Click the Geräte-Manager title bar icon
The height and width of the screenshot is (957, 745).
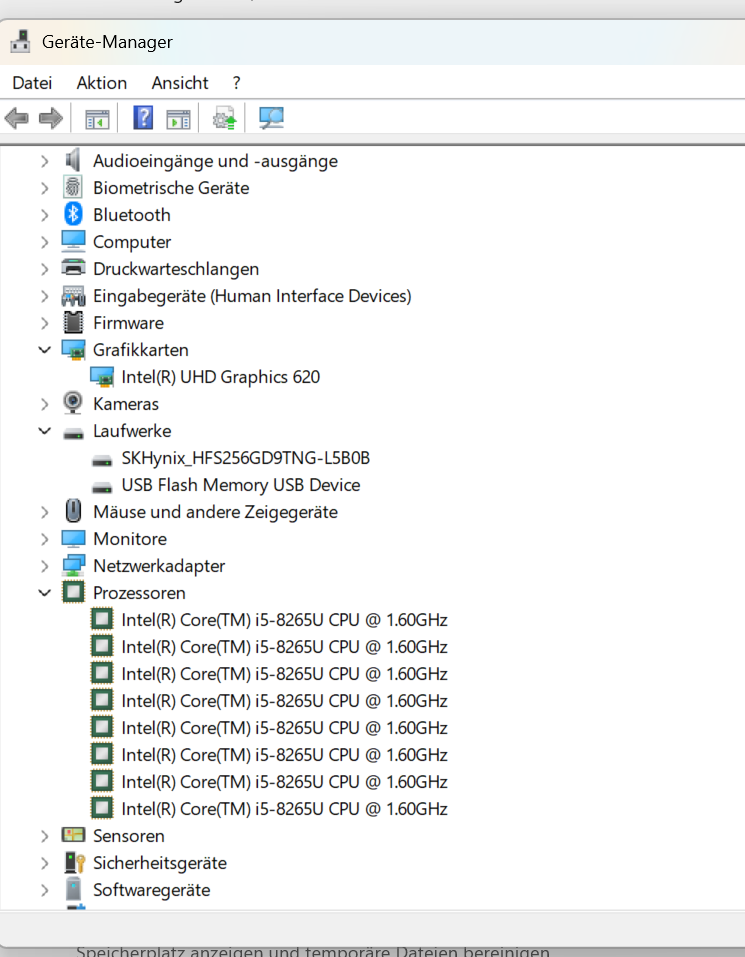[x=21, y=42]
